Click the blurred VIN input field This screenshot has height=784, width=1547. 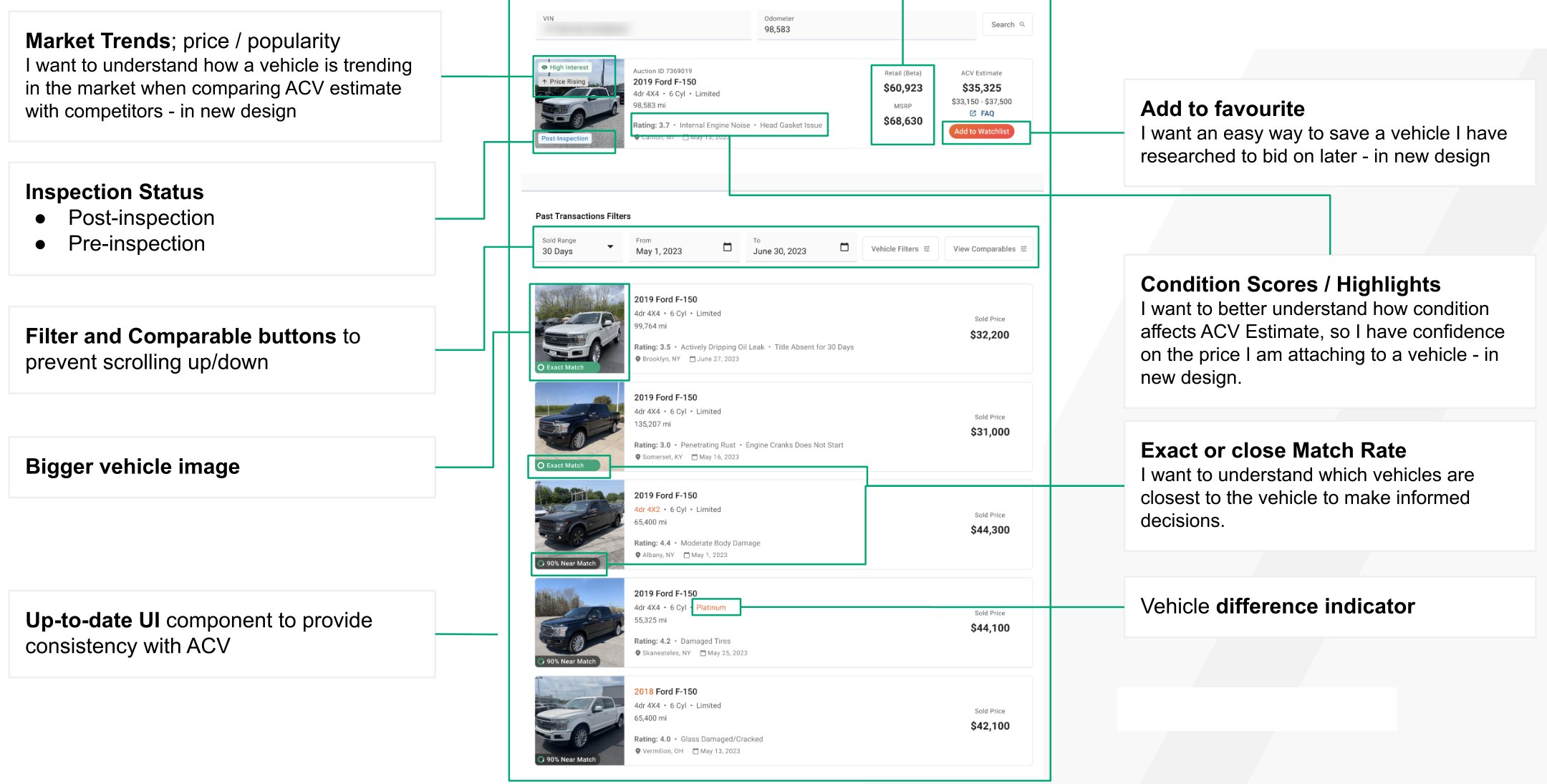coord(642,25)
